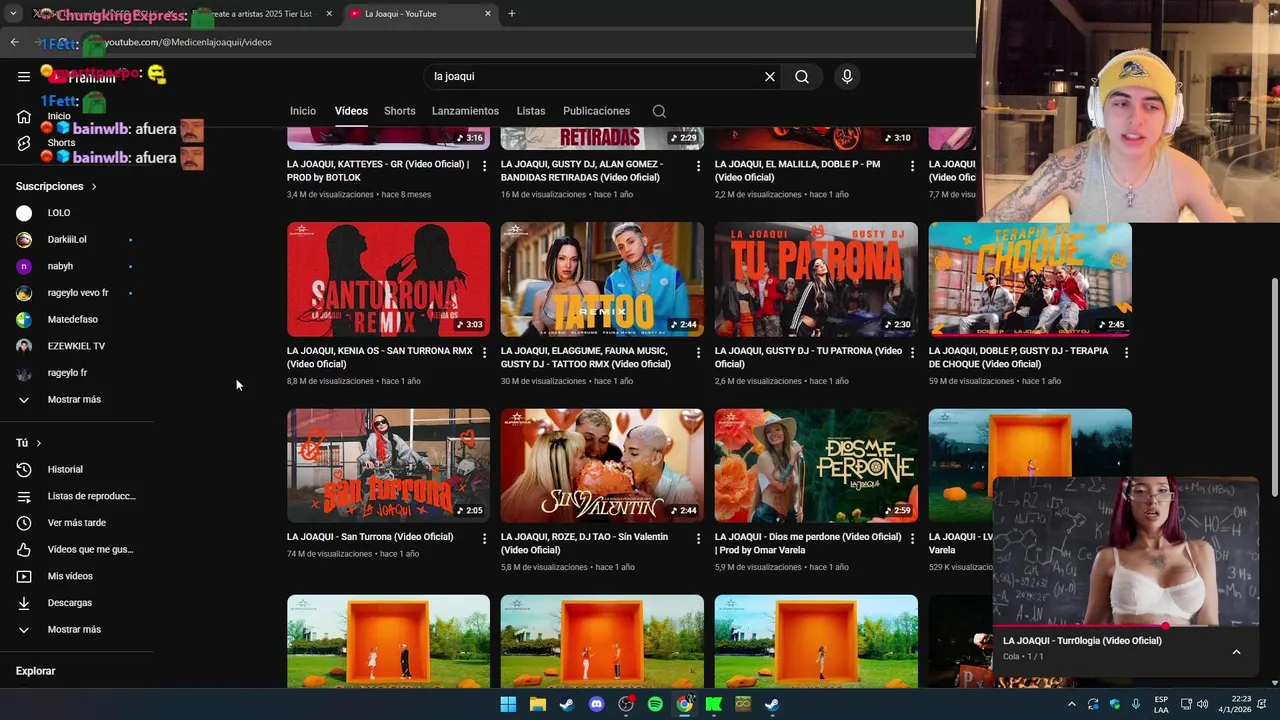
Task: Open options menu for Sin Valentin video
Action: click(x=698, y=538)
